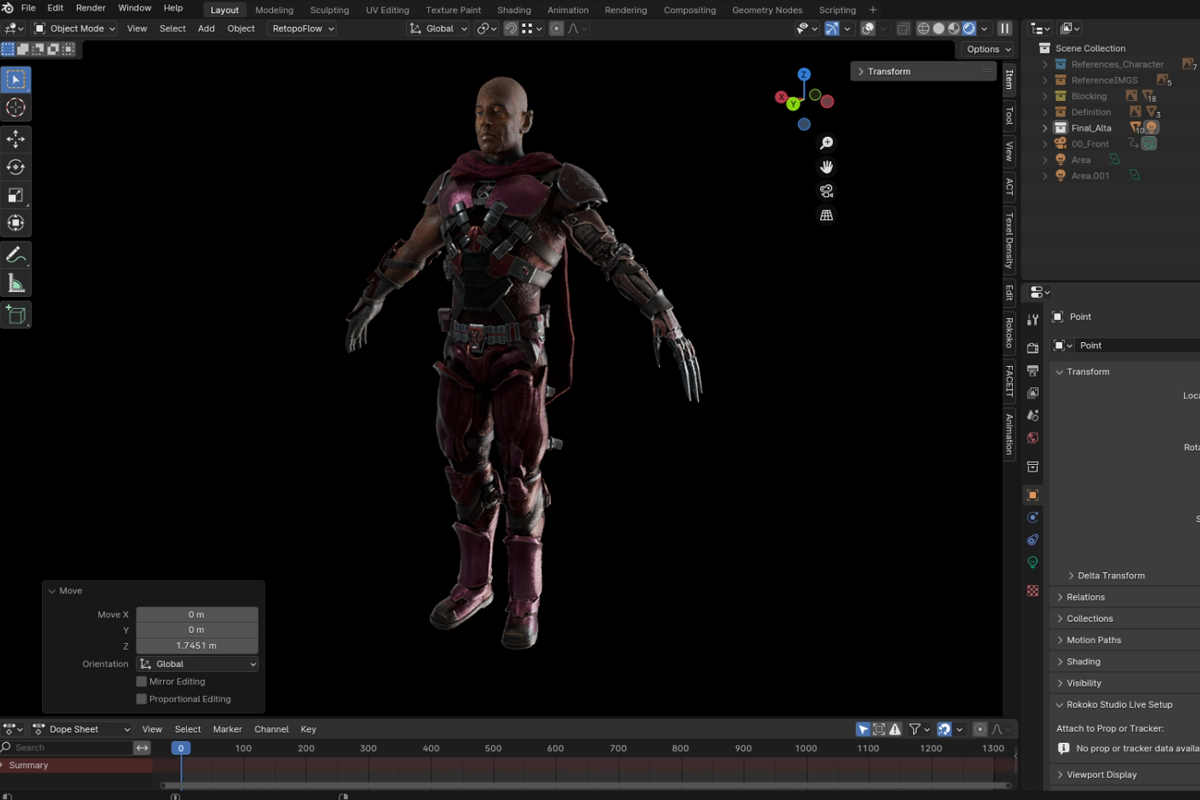The image size is (1200, 800).
Task: Switch to the Sculpting workspace tab
Action: [x=329, y=10]
